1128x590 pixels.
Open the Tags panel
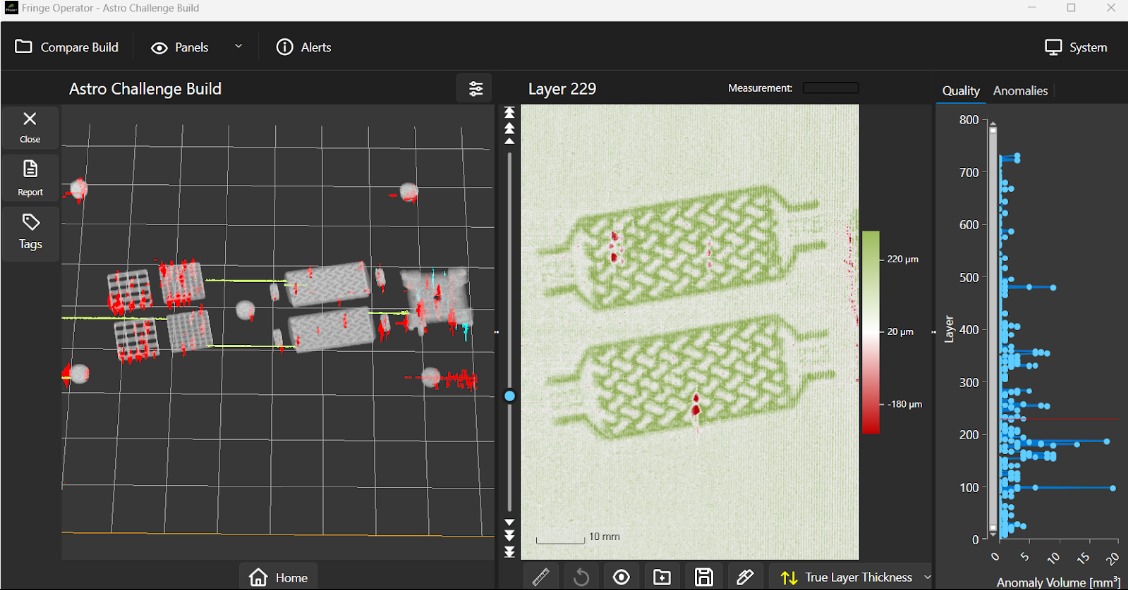pos(30,231)
